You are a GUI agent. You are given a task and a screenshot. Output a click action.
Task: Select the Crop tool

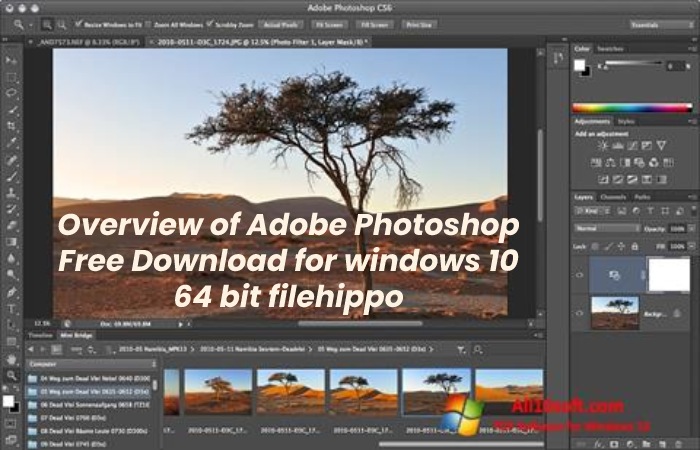[11, 126]
